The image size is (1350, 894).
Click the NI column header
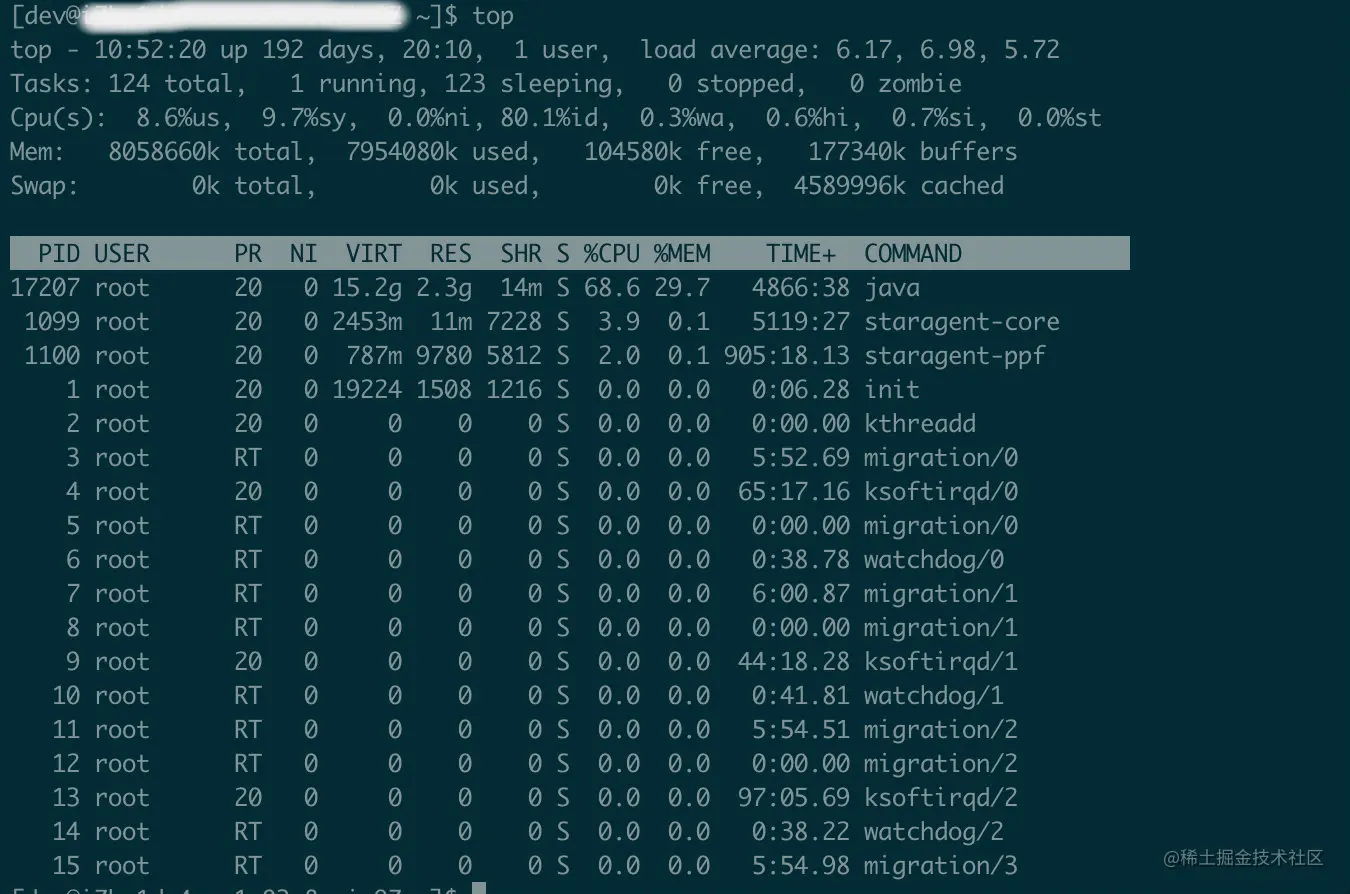[x=304, y=254]
